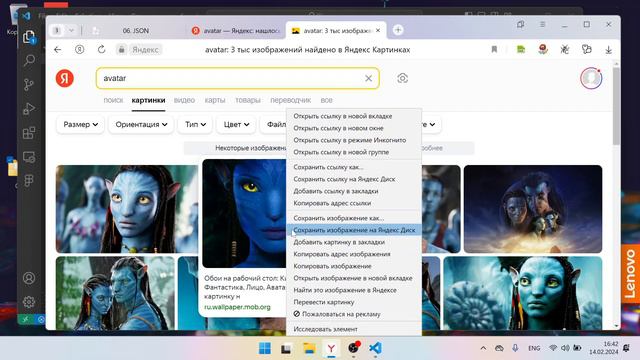Choose Копировать адрес ссылки
Image resolution: width=640 pixels, height=360 pixels.
tap(354, 203)
